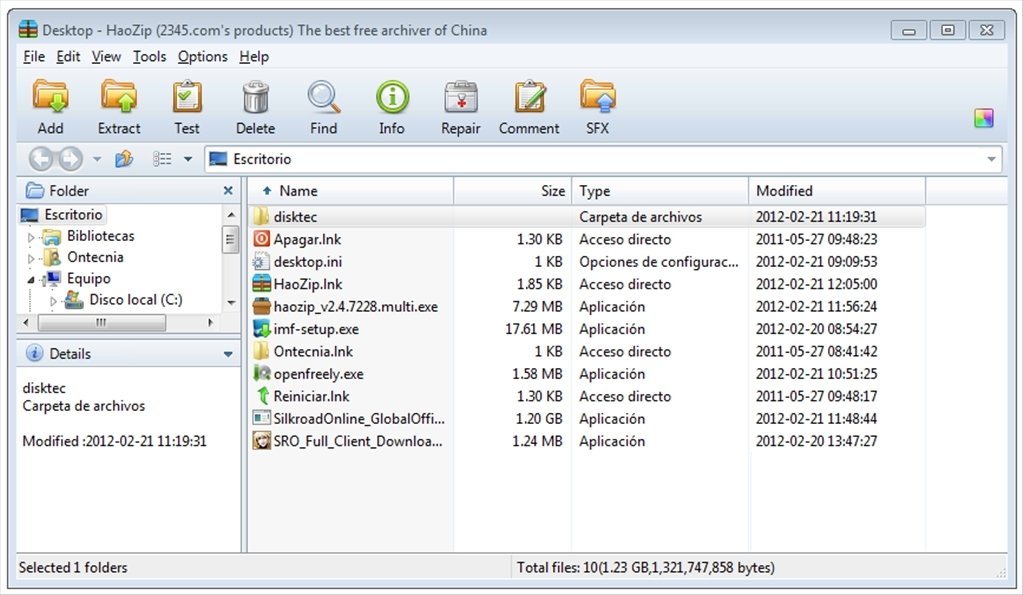The width and height of the screenshot is (1023, 595).
Task: Open the Comment tool
Action: tap(529, 98)
